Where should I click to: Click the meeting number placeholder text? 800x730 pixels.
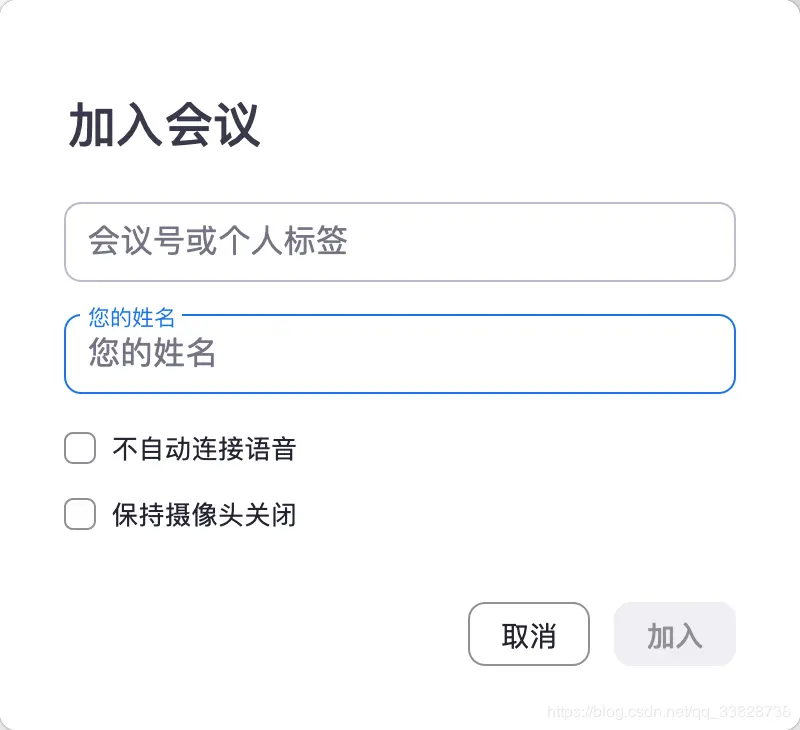pyautogui.click(x=220, y=241)
